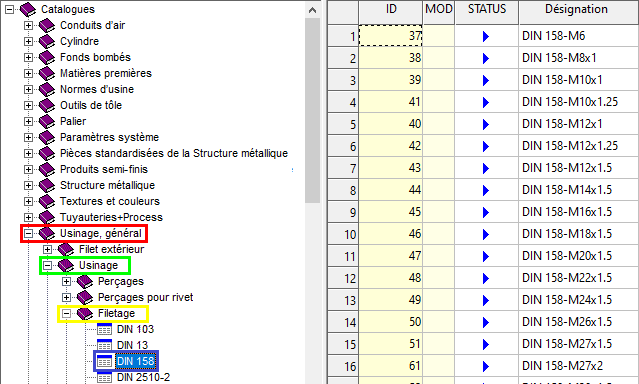This screenshot has width=639, height=384.
Task: Click the Perçages pour rivet book icon
Action: coord(85,297)
